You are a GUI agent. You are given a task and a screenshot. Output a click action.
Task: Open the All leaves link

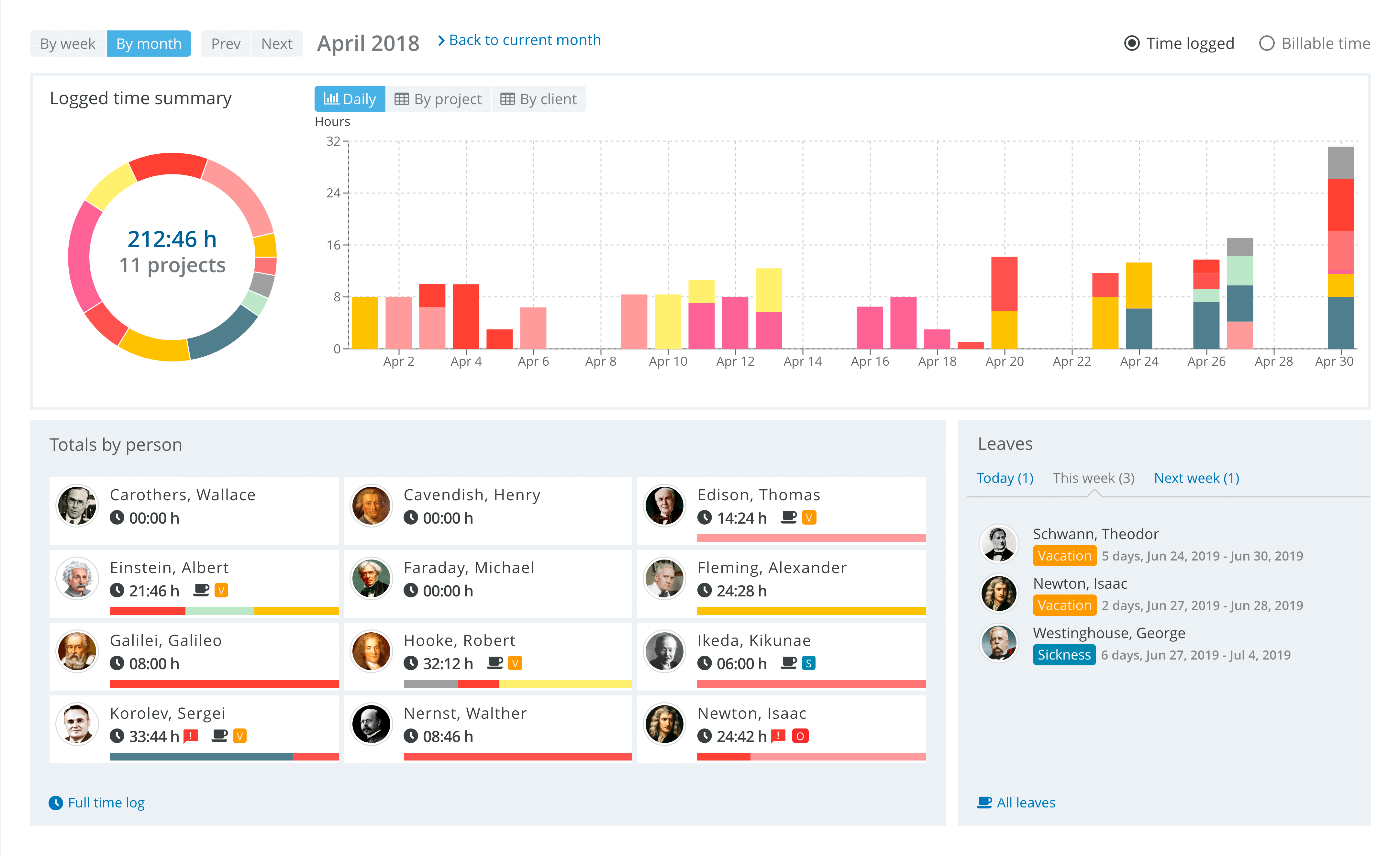pos(1026,803)
